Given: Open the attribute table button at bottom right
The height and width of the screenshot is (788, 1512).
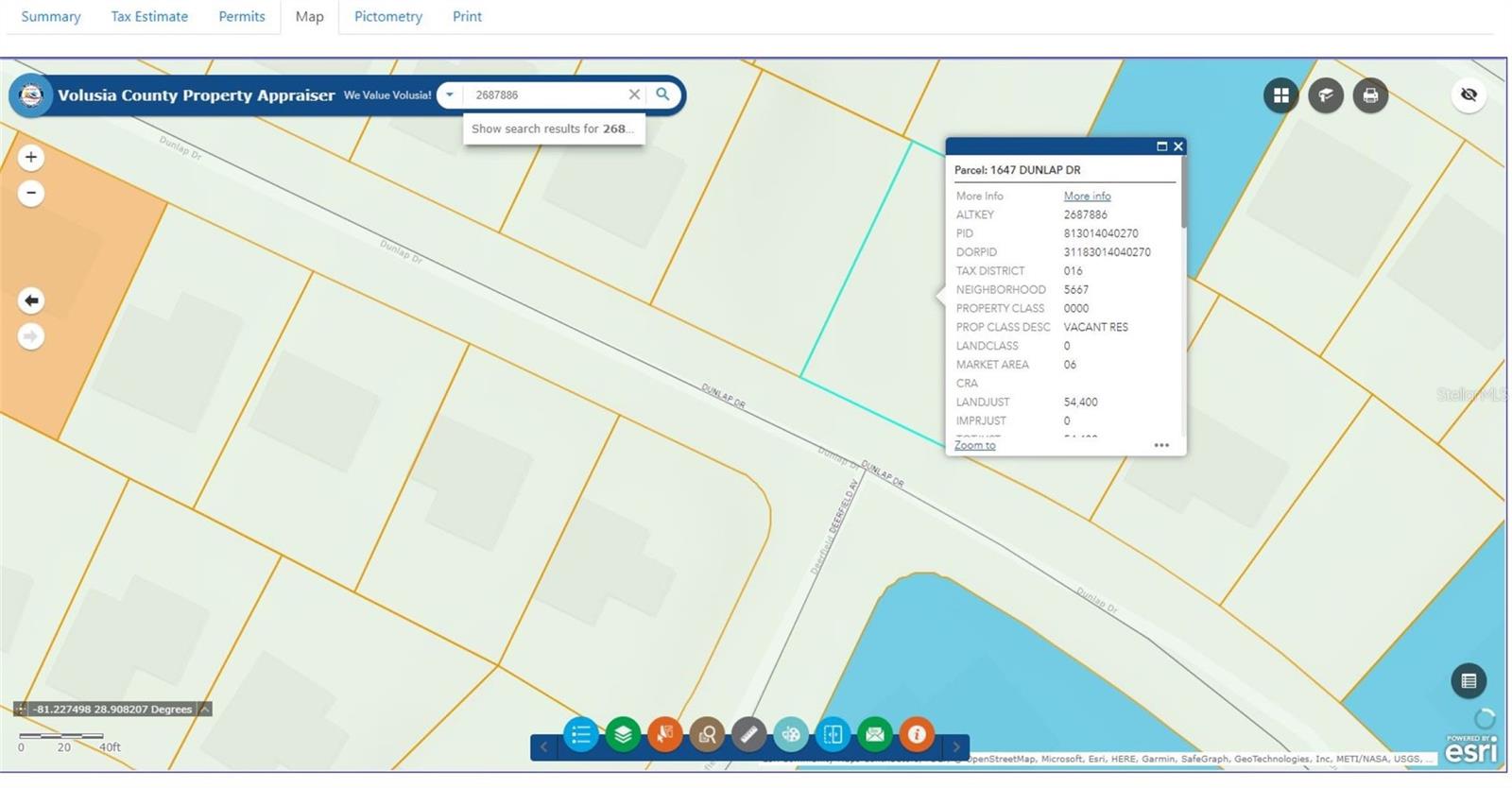Looking at the screenshot, I should click(1469, 680).
